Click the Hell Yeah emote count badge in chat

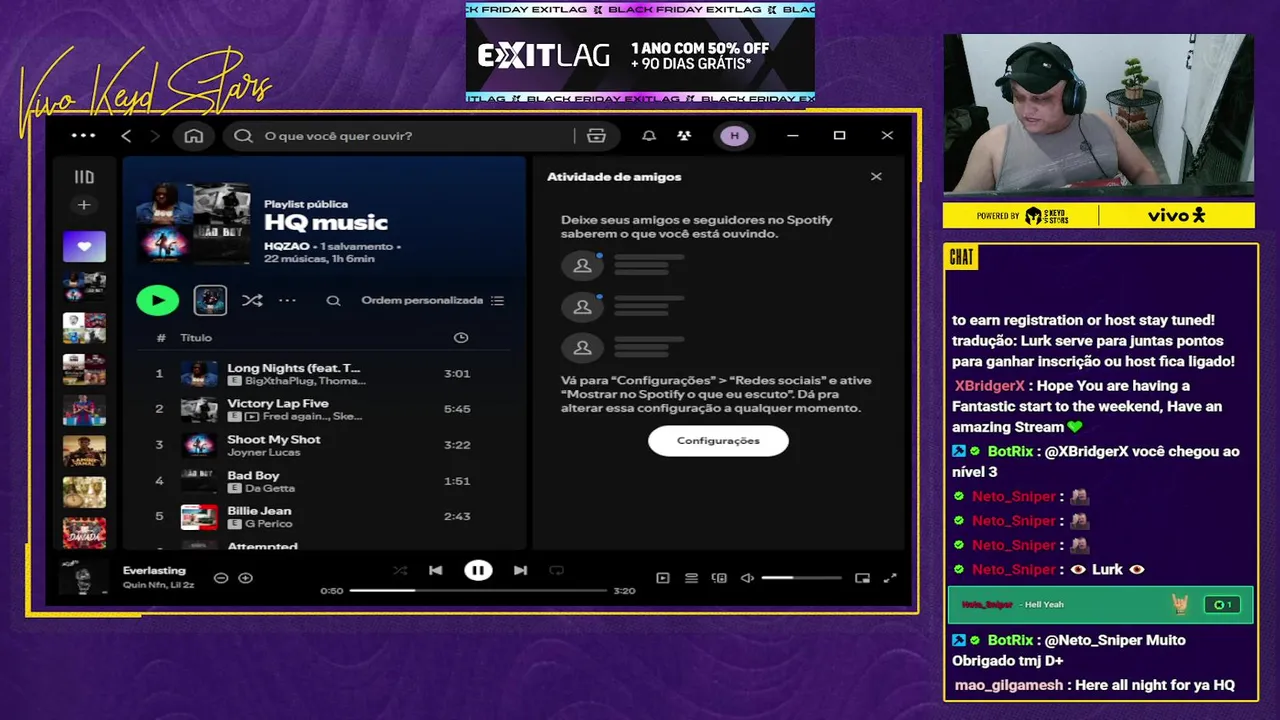coord(1222,605)
